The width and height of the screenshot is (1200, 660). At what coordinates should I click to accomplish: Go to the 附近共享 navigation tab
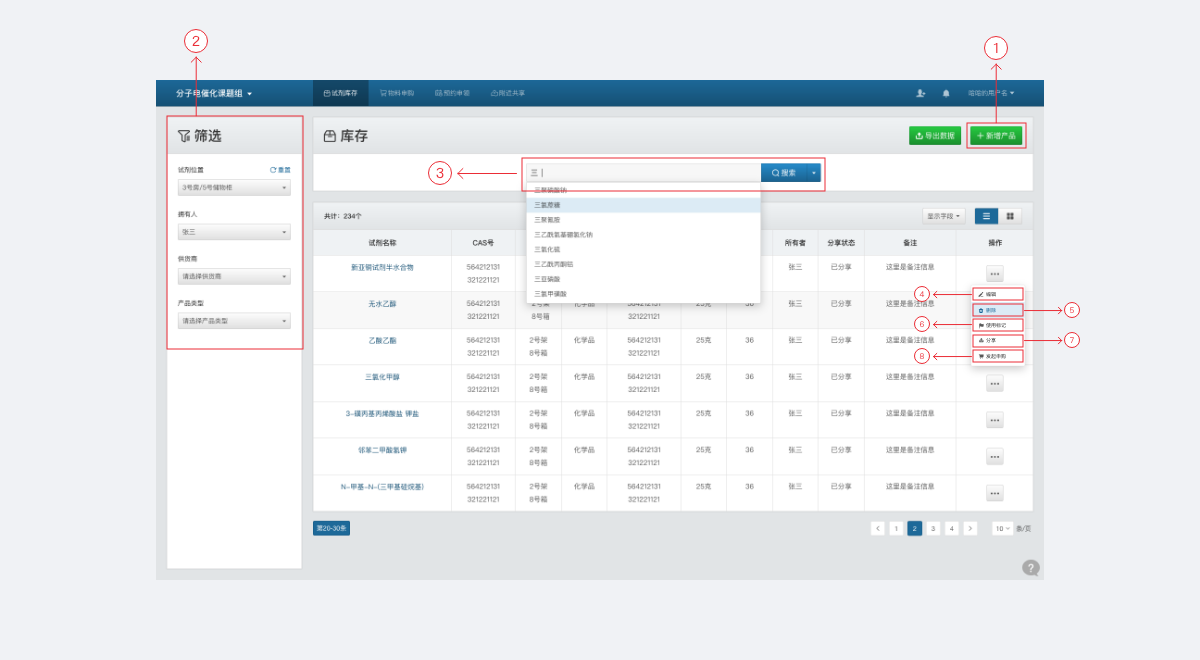(508, 93)
